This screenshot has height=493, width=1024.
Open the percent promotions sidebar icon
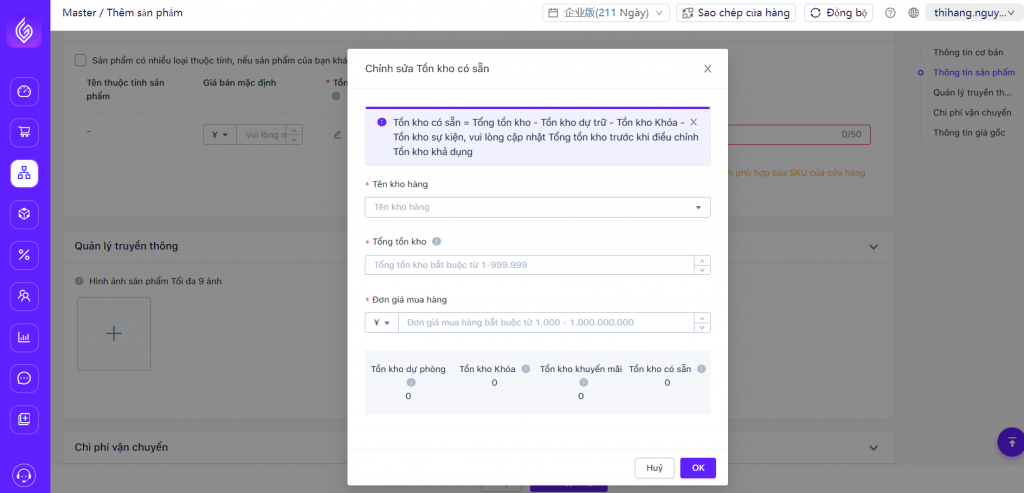(x=24, y=255)
